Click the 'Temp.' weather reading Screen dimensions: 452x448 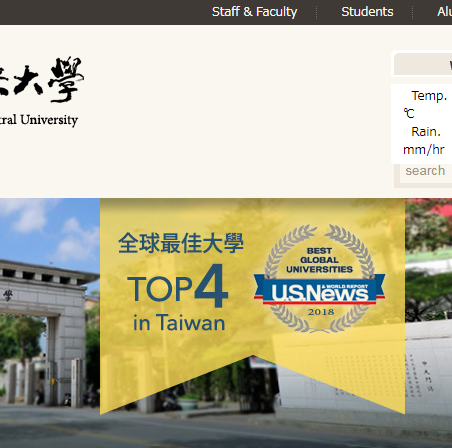point(429,96)
